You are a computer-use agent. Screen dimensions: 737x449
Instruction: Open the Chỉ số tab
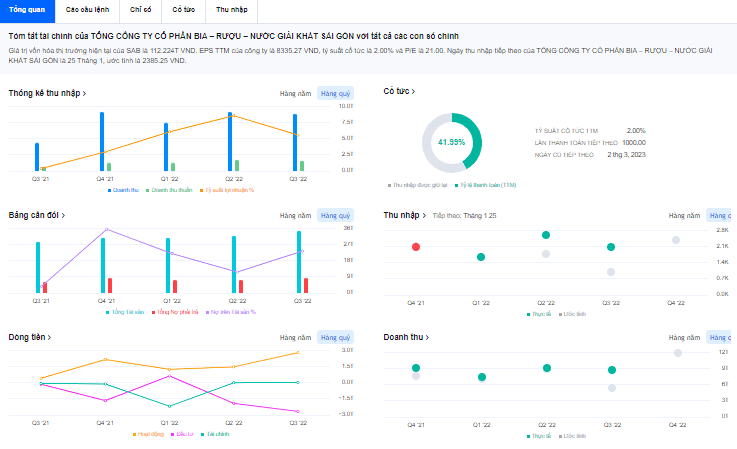pyautogui.click(x=141, y=10)
